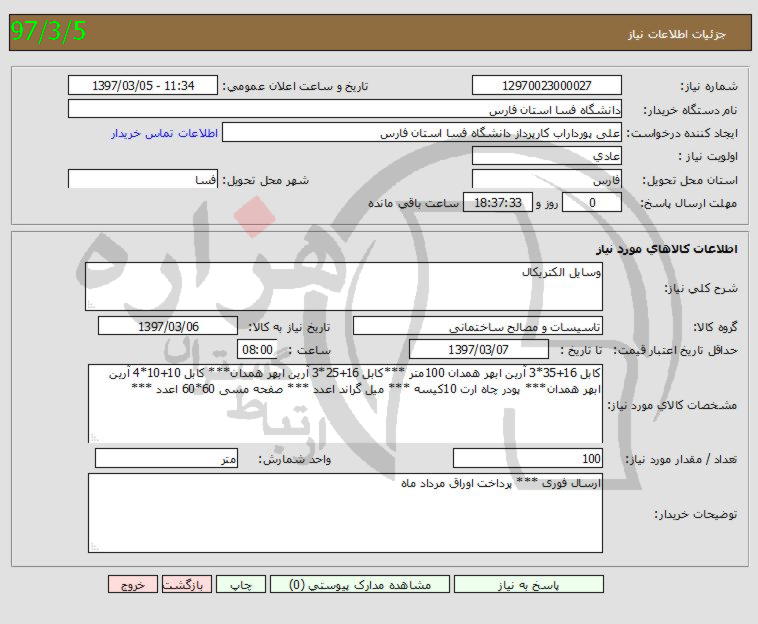Select the ایجاد کننده درخواست field
The width and height of the screenshot is (758, 624).
tap(421, 133)
